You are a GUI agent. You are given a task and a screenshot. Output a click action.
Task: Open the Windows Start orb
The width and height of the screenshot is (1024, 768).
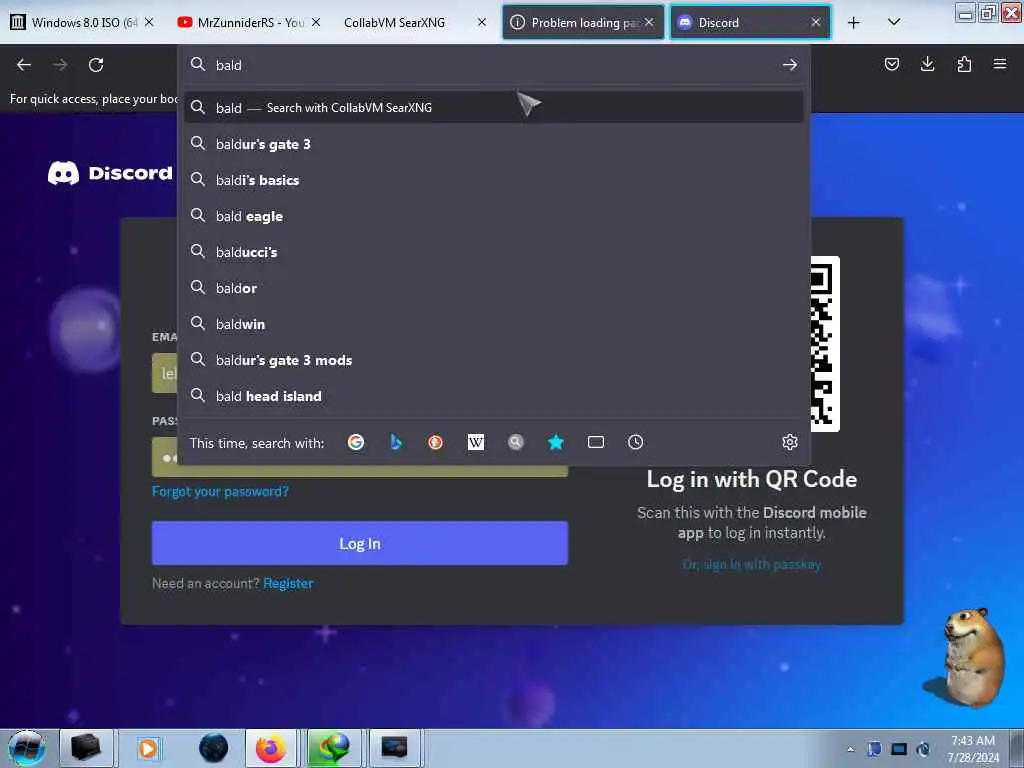[27, 748]
